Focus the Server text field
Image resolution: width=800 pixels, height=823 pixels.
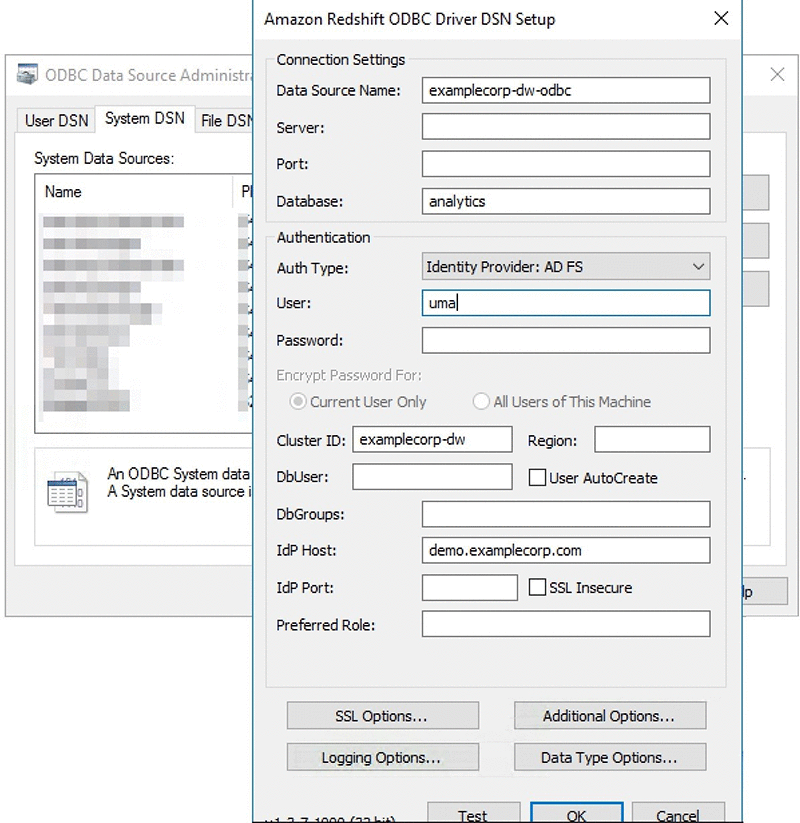click(566, 126)
